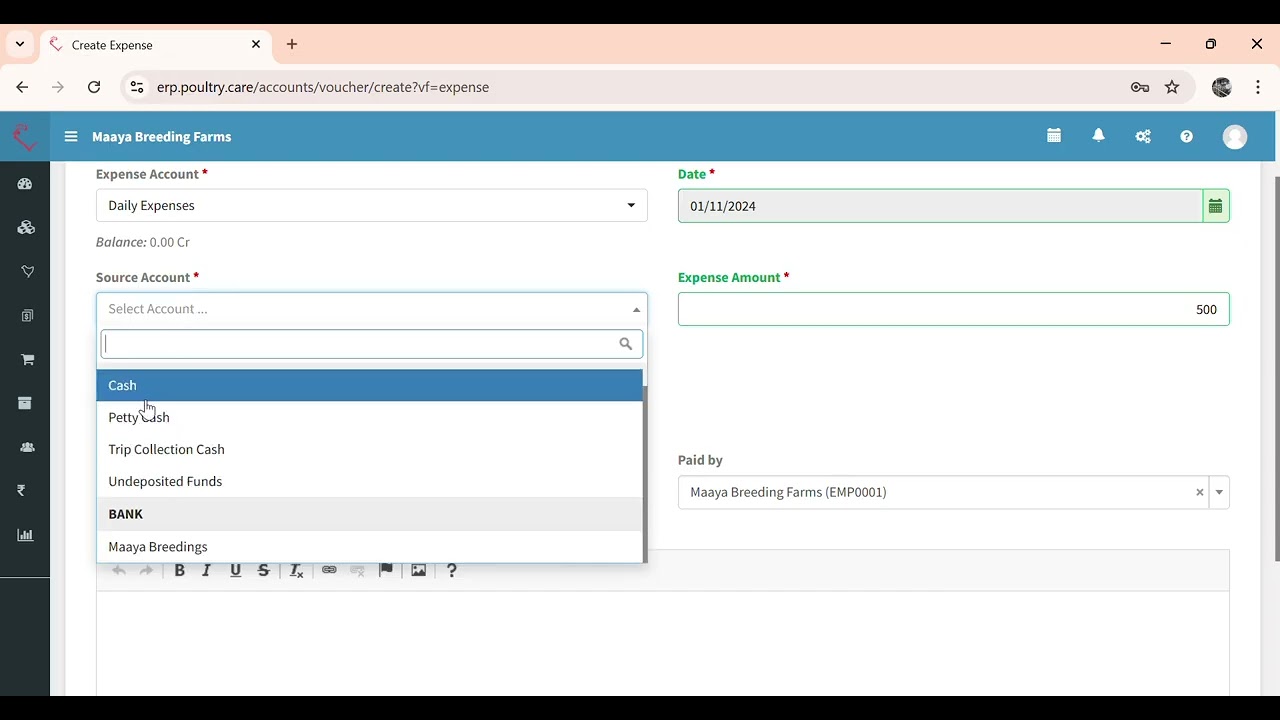Click the search magnifier in dropdown

click(625, 344)
